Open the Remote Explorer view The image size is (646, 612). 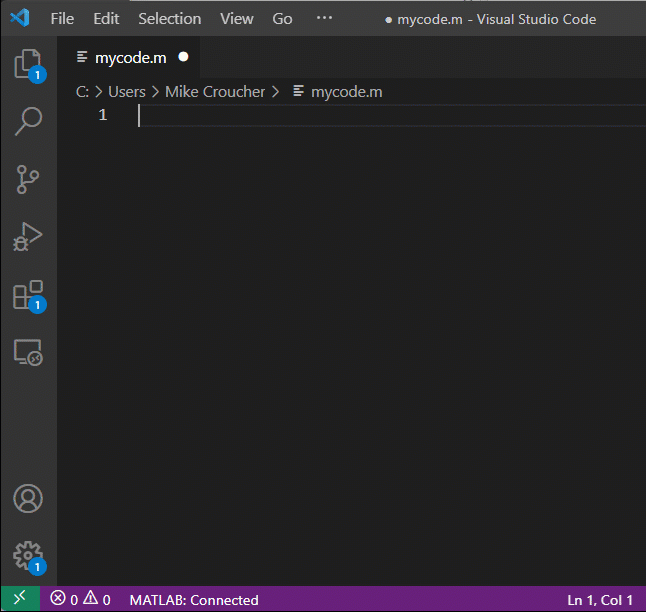pos(28,352)
